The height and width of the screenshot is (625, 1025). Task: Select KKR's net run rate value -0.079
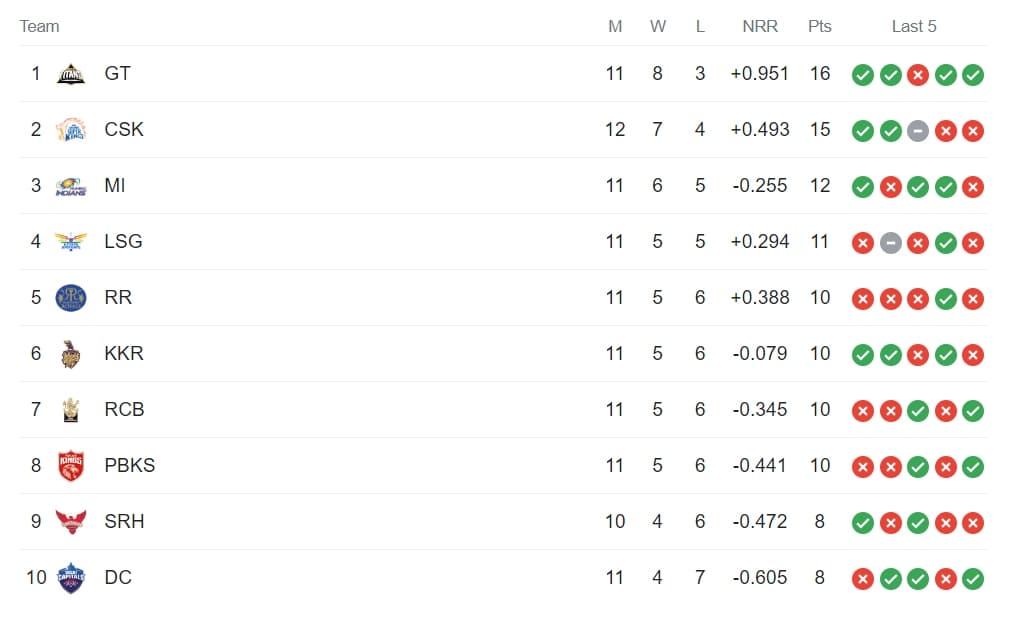click(x=760, y=354)
